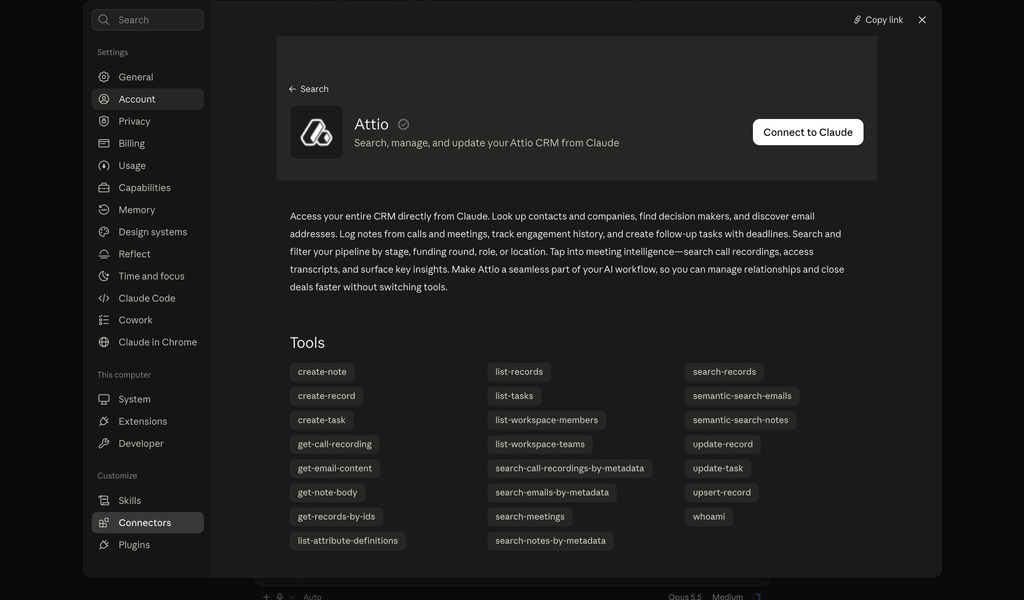This screenshot has width=1024, height=600.
Task: Click the create-record tool chip
Action: pos(327,396)
